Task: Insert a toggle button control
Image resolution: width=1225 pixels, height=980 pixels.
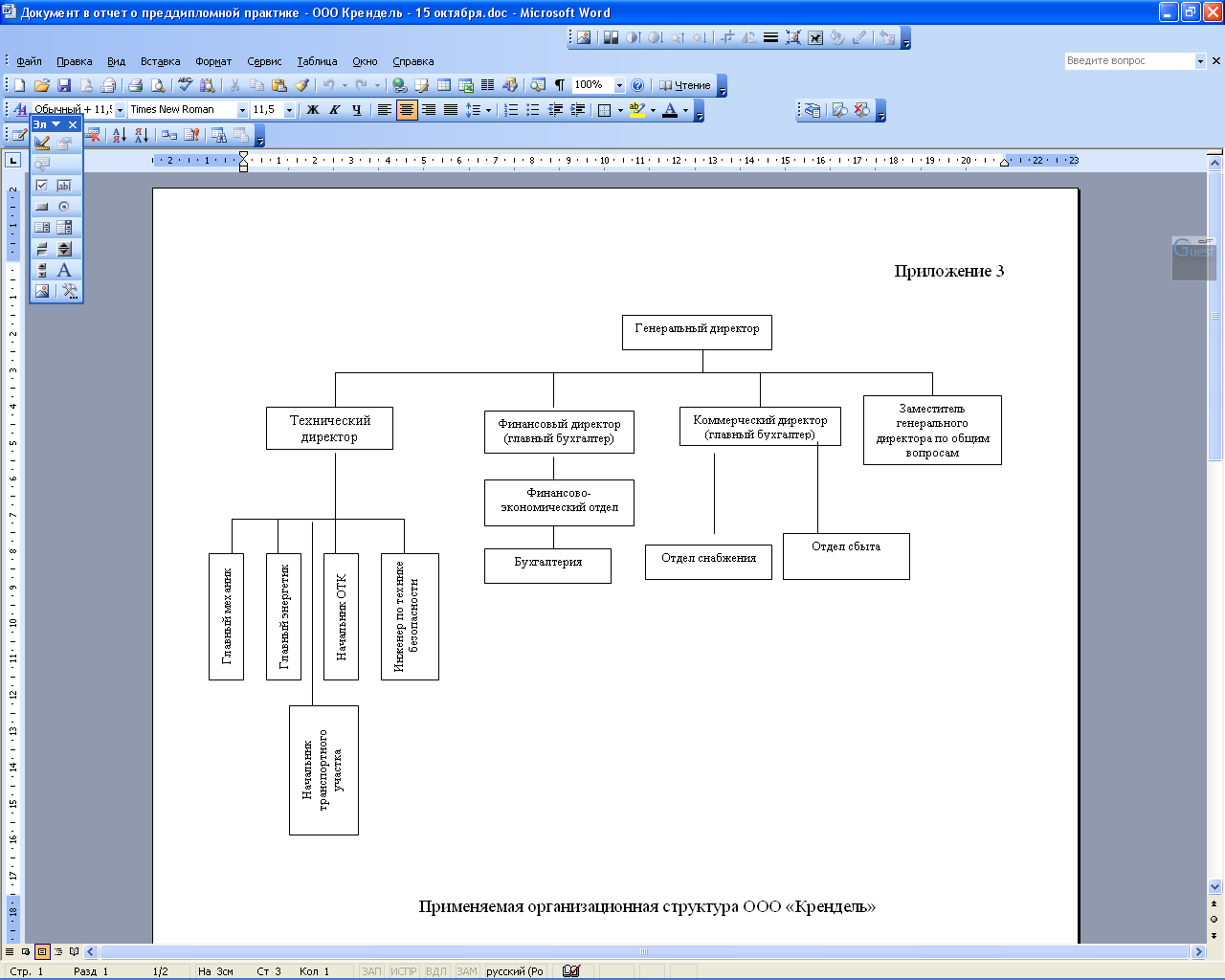Action: [42, 248]
